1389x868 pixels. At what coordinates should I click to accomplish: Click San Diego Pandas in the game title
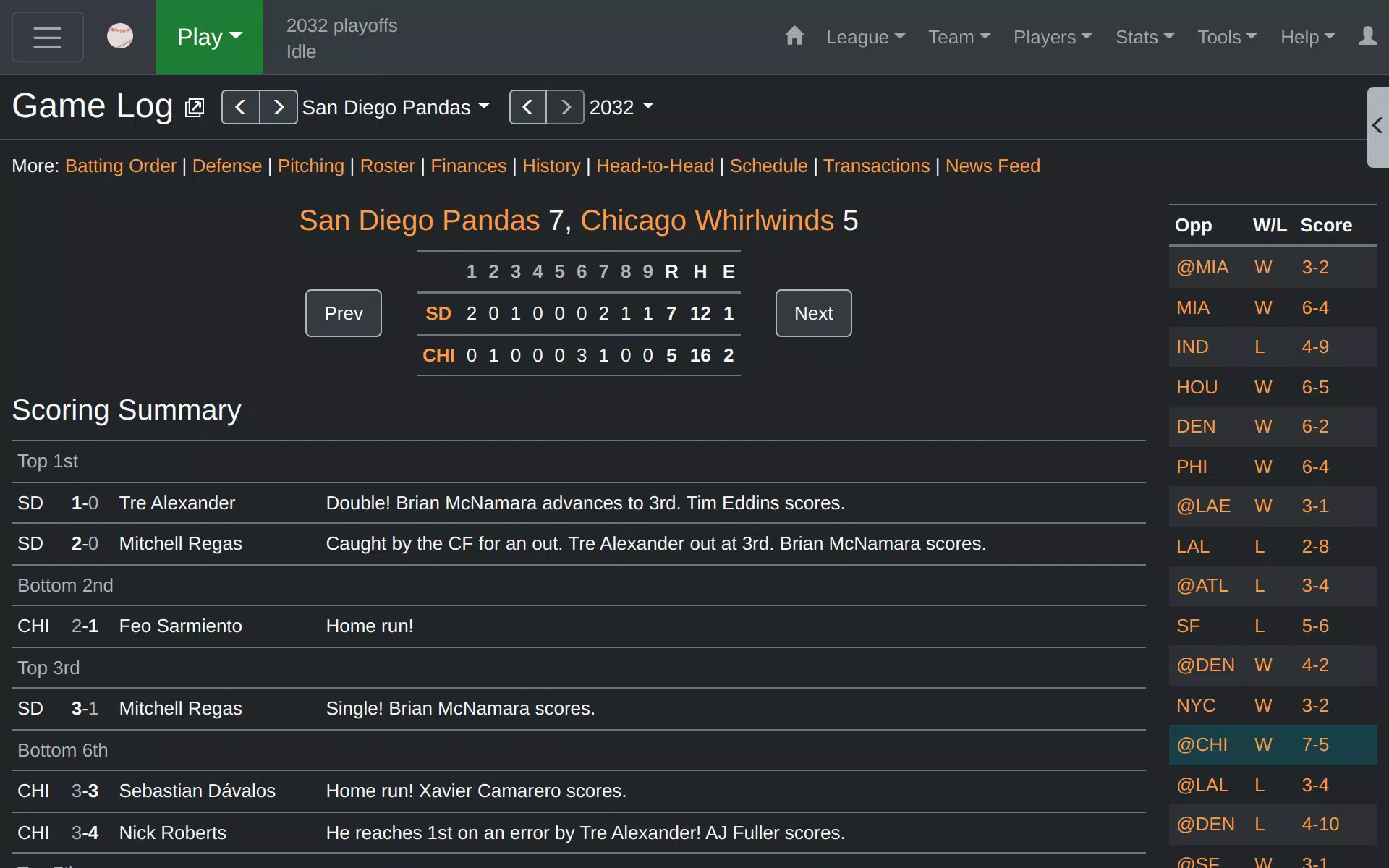420,221
